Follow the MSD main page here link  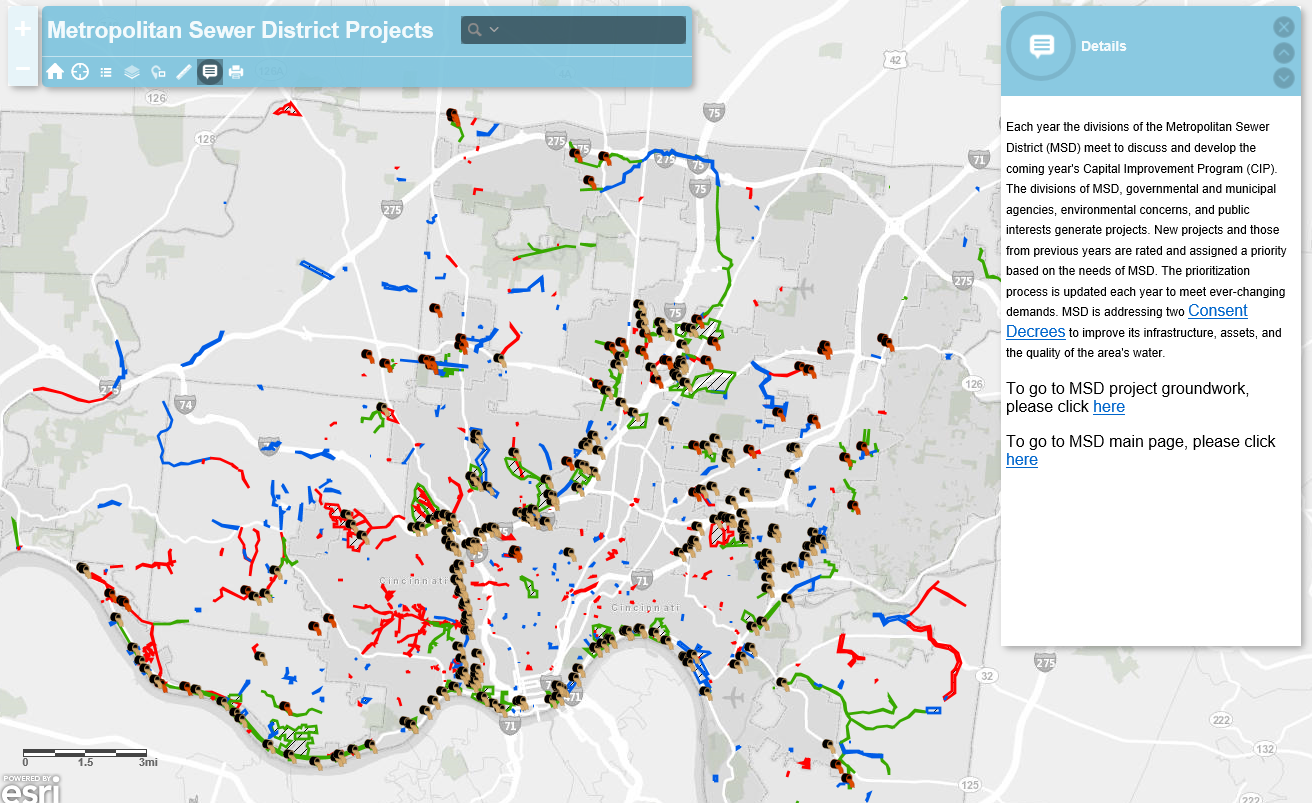coord(1021,460)
